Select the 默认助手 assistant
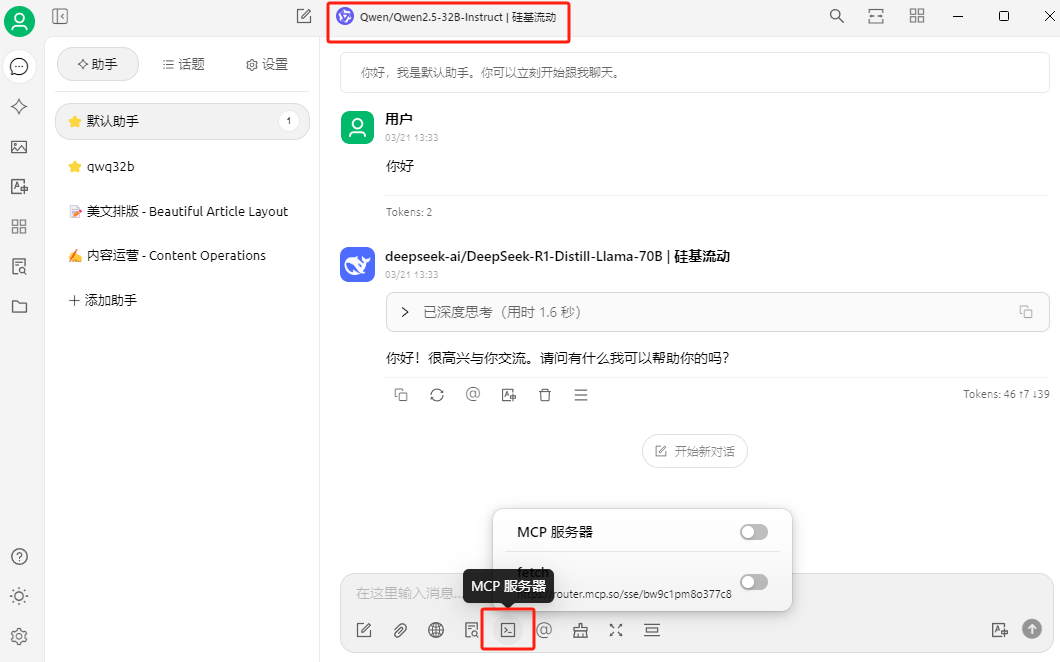This screenshot has height=662, width=1060. pos(183,122)
